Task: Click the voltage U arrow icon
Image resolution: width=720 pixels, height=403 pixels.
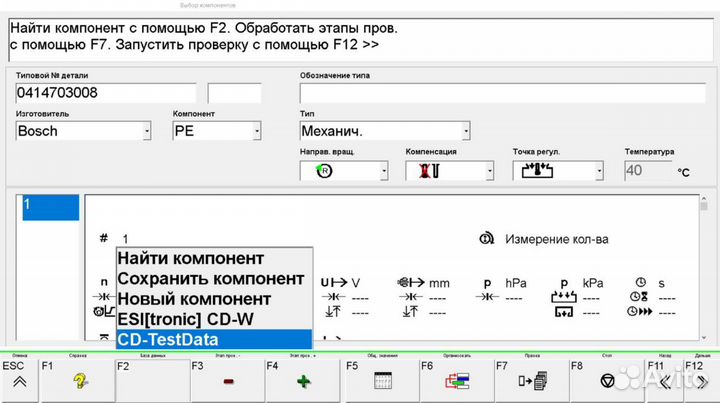Action: 334,282
